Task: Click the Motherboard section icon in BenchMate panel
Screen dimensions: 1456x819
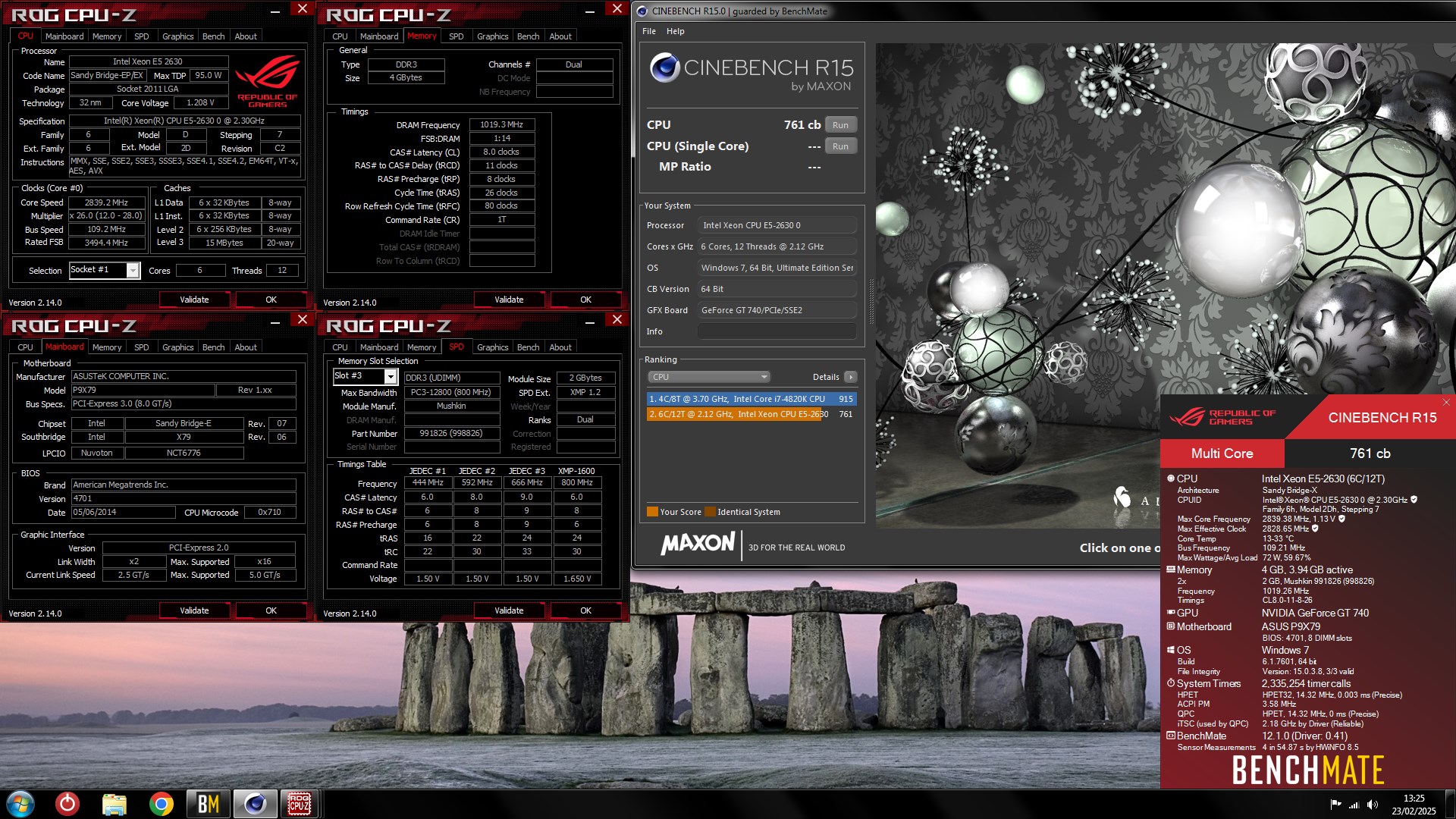Action: point(1171,626)
